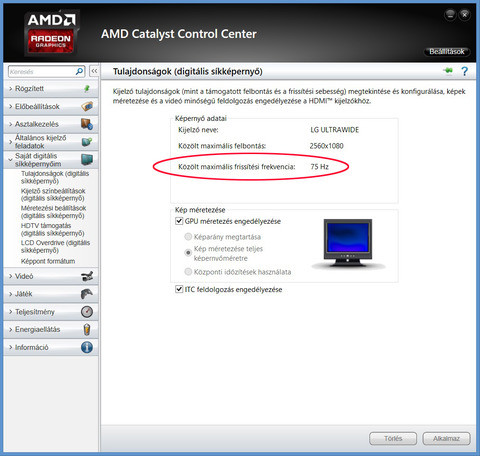Click the blue Információ icon
480x456 pixels.
87,347
